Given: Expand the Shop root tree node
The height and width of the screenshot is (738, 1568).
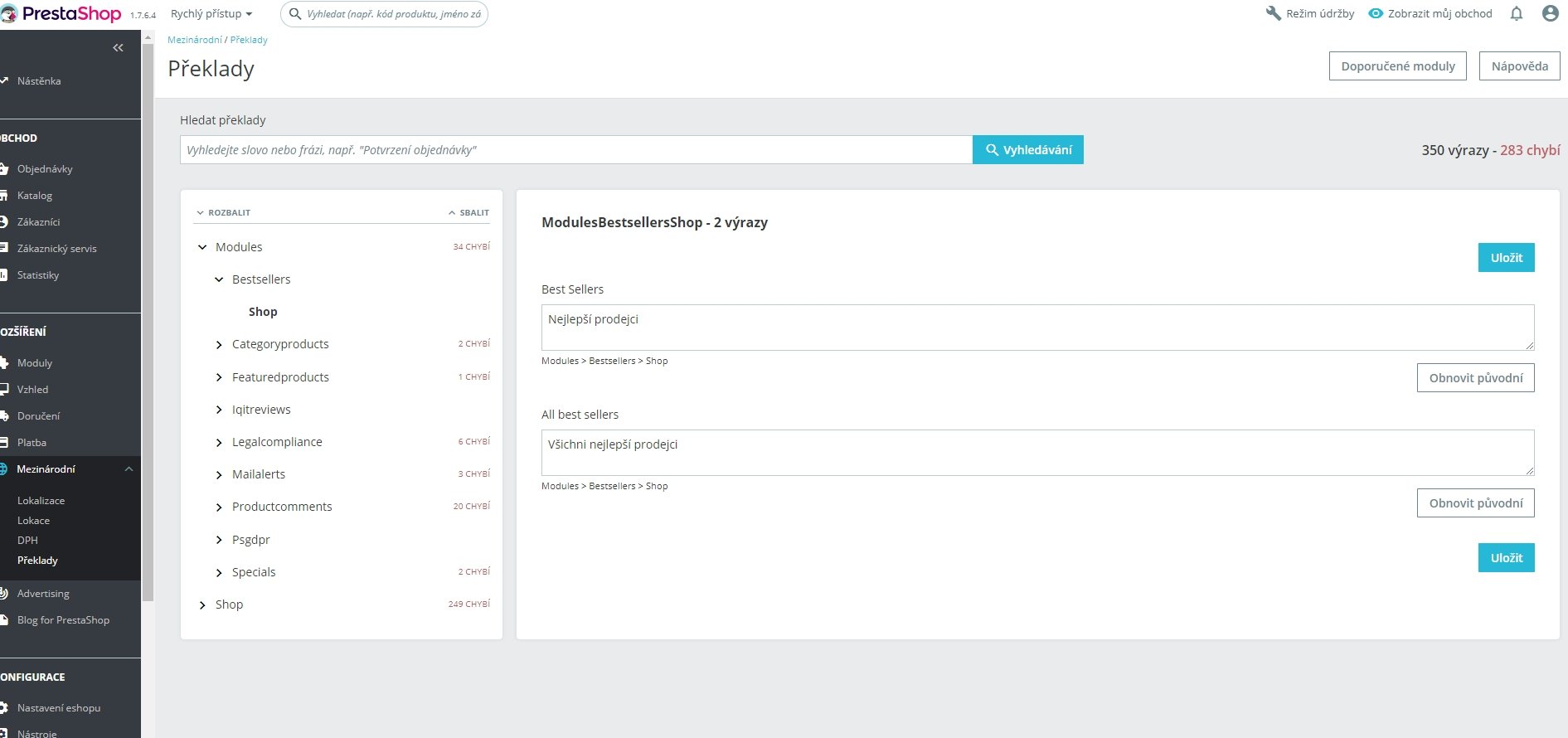Looking at the screenshot, I should (202, 605).
